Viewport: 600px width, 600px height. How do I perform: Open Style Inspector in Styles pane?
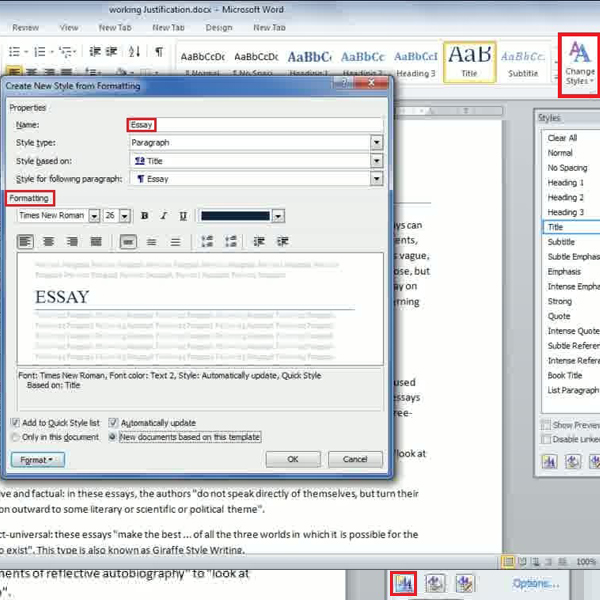(x=573, y=462)
